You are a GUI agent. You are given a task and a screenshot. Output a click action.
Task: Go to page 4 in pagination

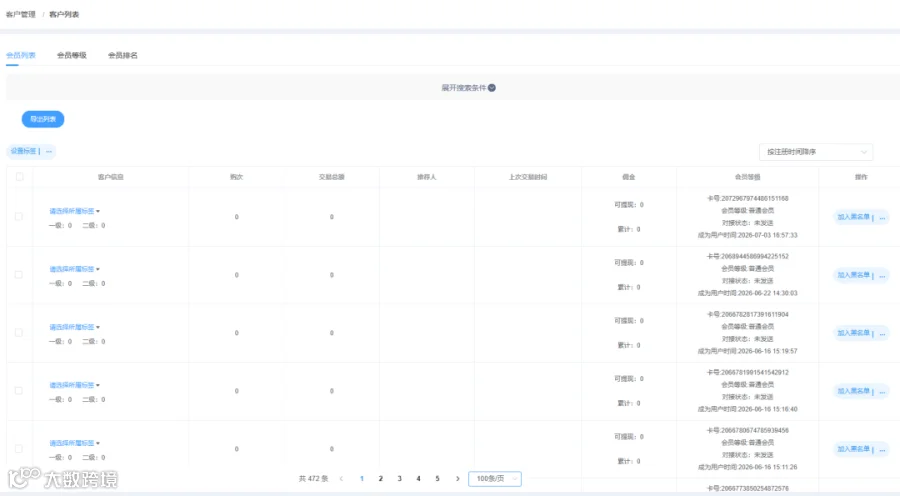[418, 479]
